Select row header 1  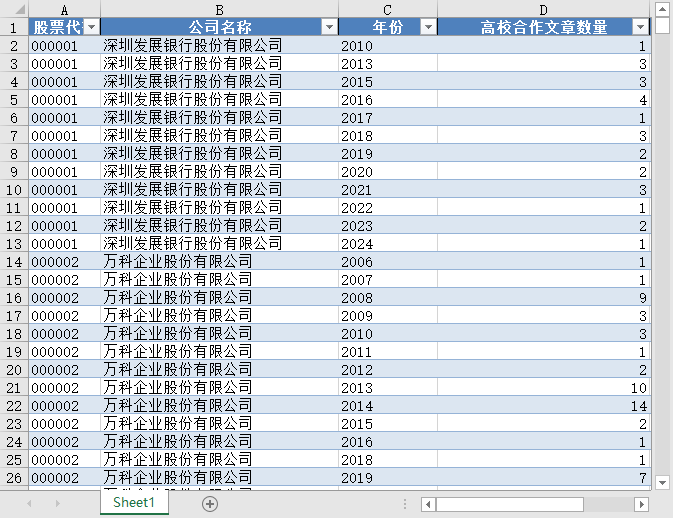tap(14, 27)
